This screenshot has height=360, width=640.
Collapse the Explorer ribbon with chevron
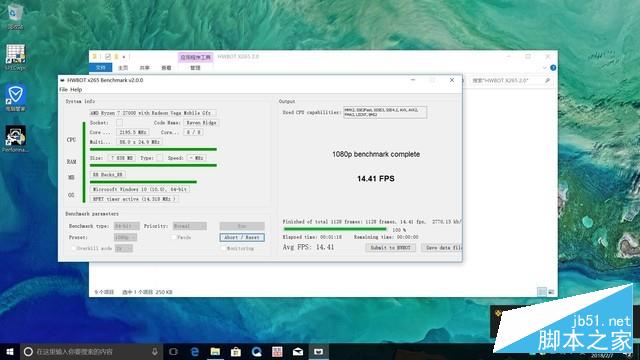(544, 68)
